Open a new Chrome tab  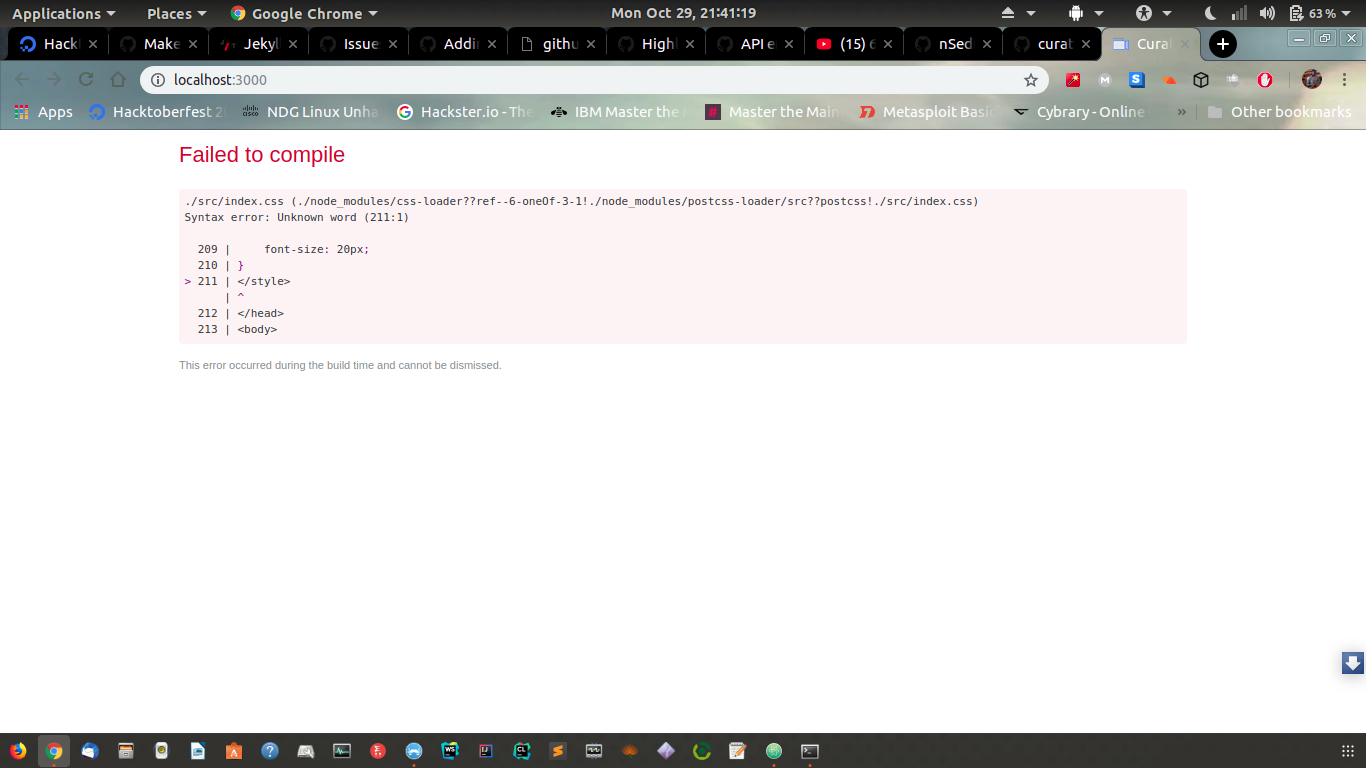1222,44
